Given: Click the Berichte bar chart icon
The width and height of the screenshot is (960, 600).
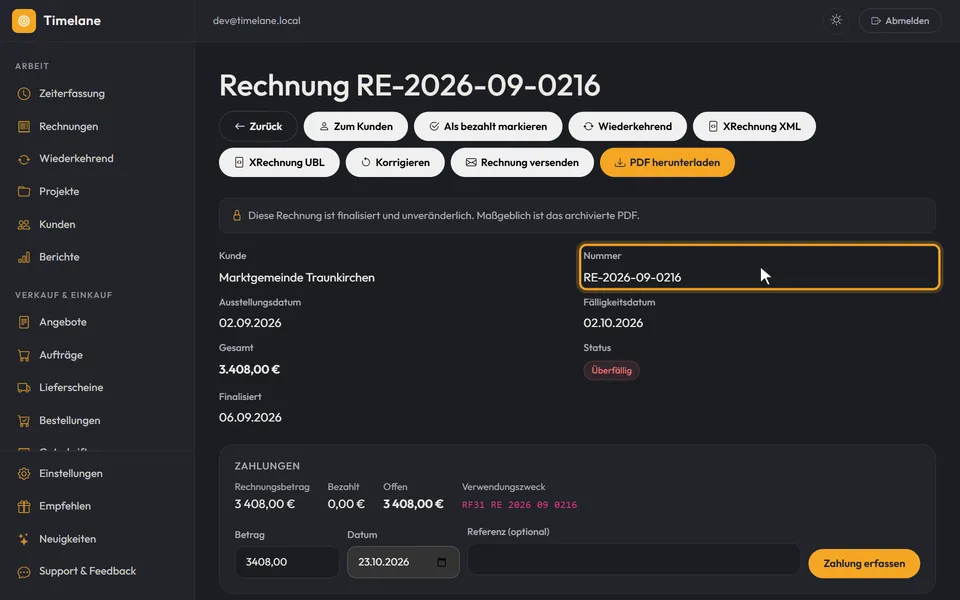Looking at the screenshot, I should 24,257.
